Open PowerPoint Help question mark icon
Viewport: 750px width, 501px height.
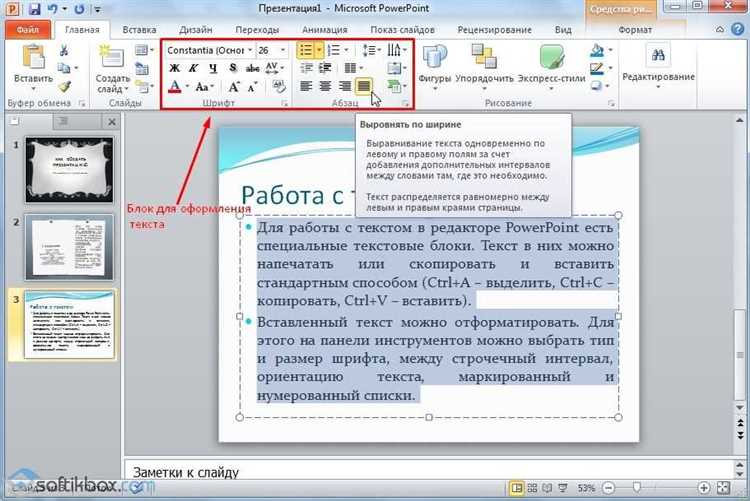pyautogui.click(x=737, y=31)
